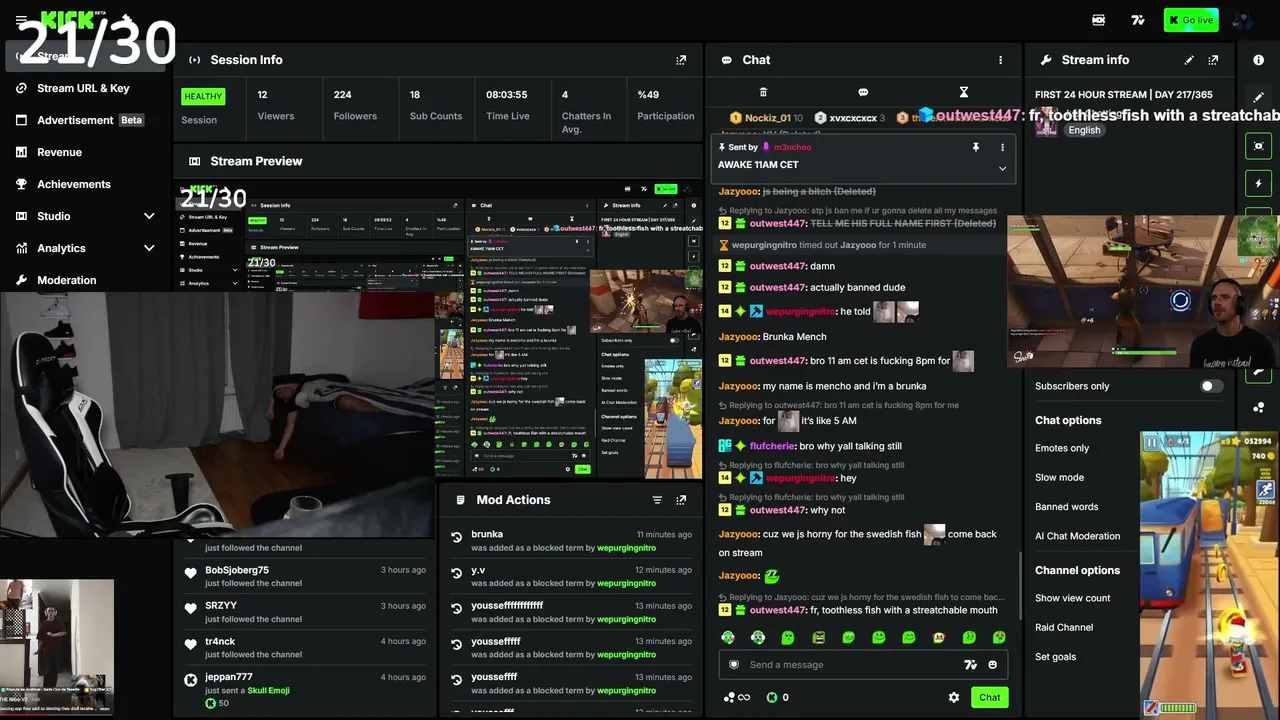The width and height of the screenshot is (1280, 720).
Task: Click the trash icon under Chat header
Action: 763,92
